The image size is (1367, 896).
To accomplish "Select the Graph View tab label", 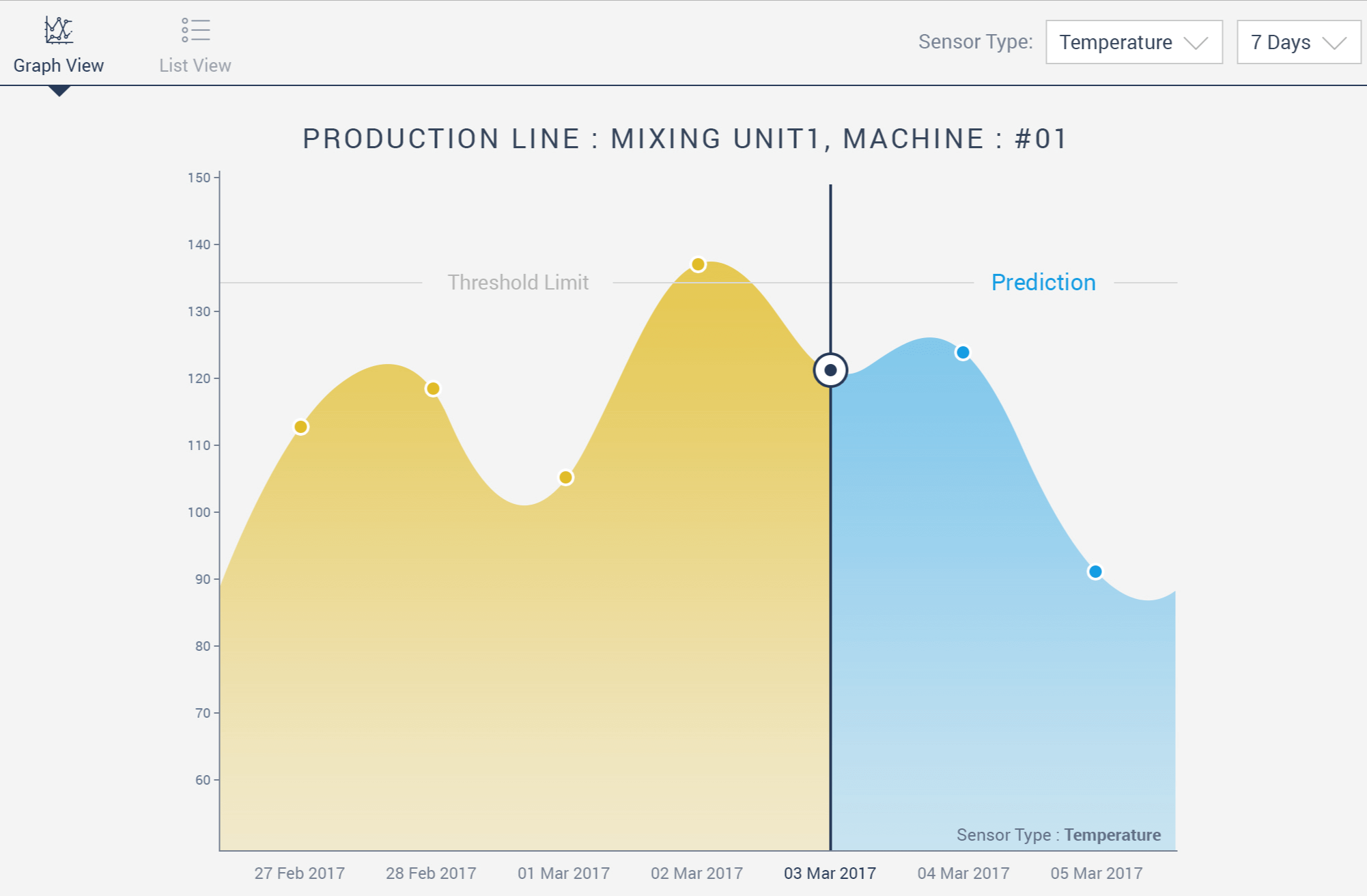I will (x=59, y=66).
